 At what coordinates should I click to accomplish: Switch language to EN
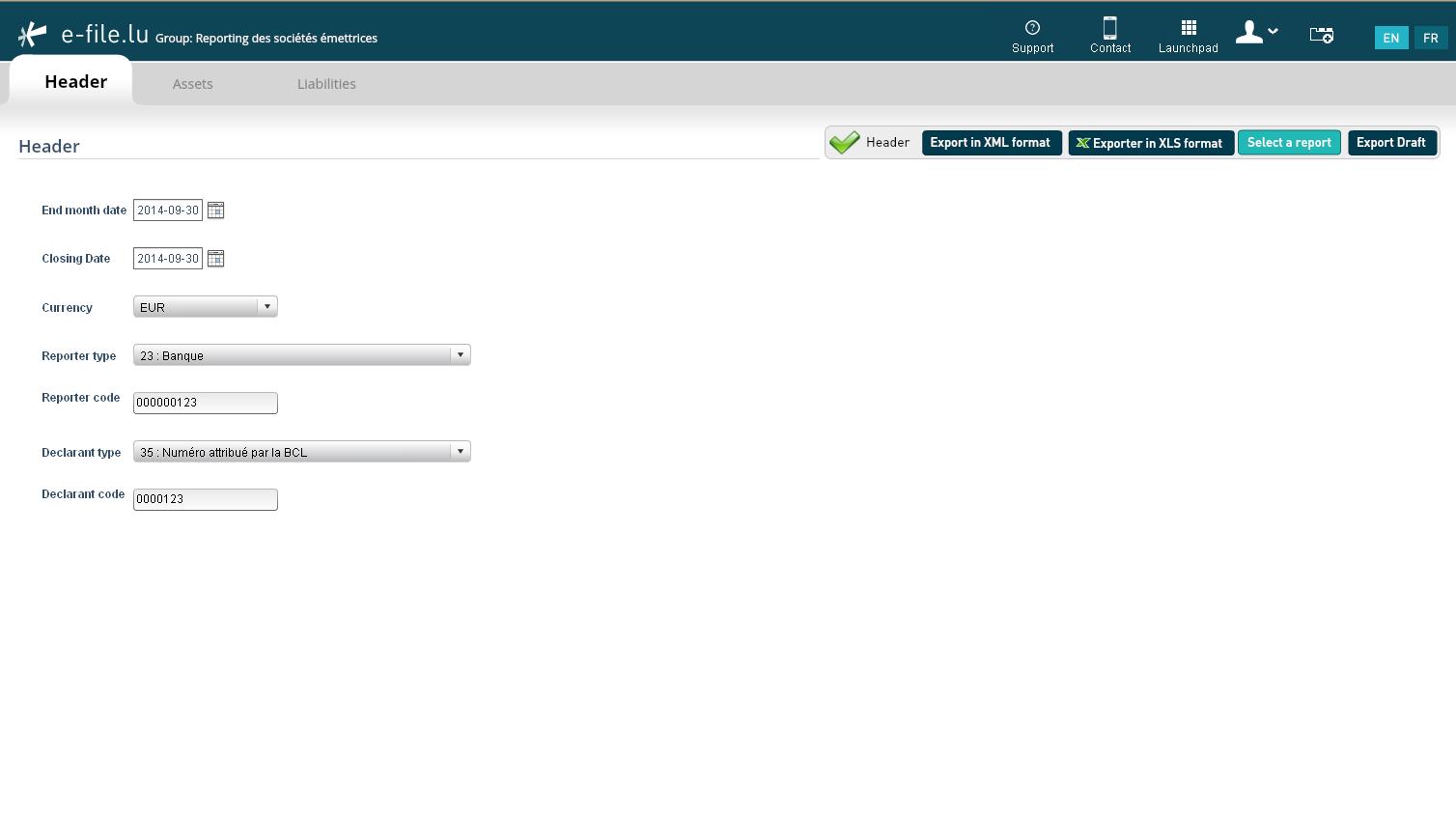coord(1391,38)
